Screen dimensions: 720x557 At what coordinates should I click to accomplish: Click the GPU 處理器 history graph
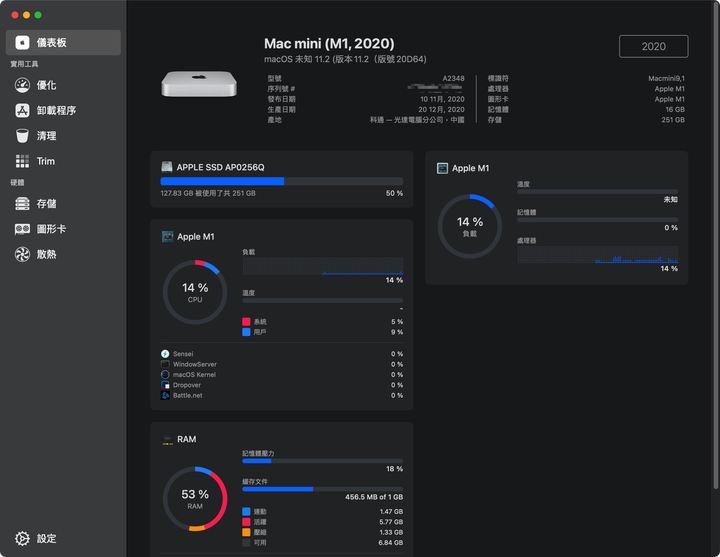pyautogui.click(x=597, y=254)
